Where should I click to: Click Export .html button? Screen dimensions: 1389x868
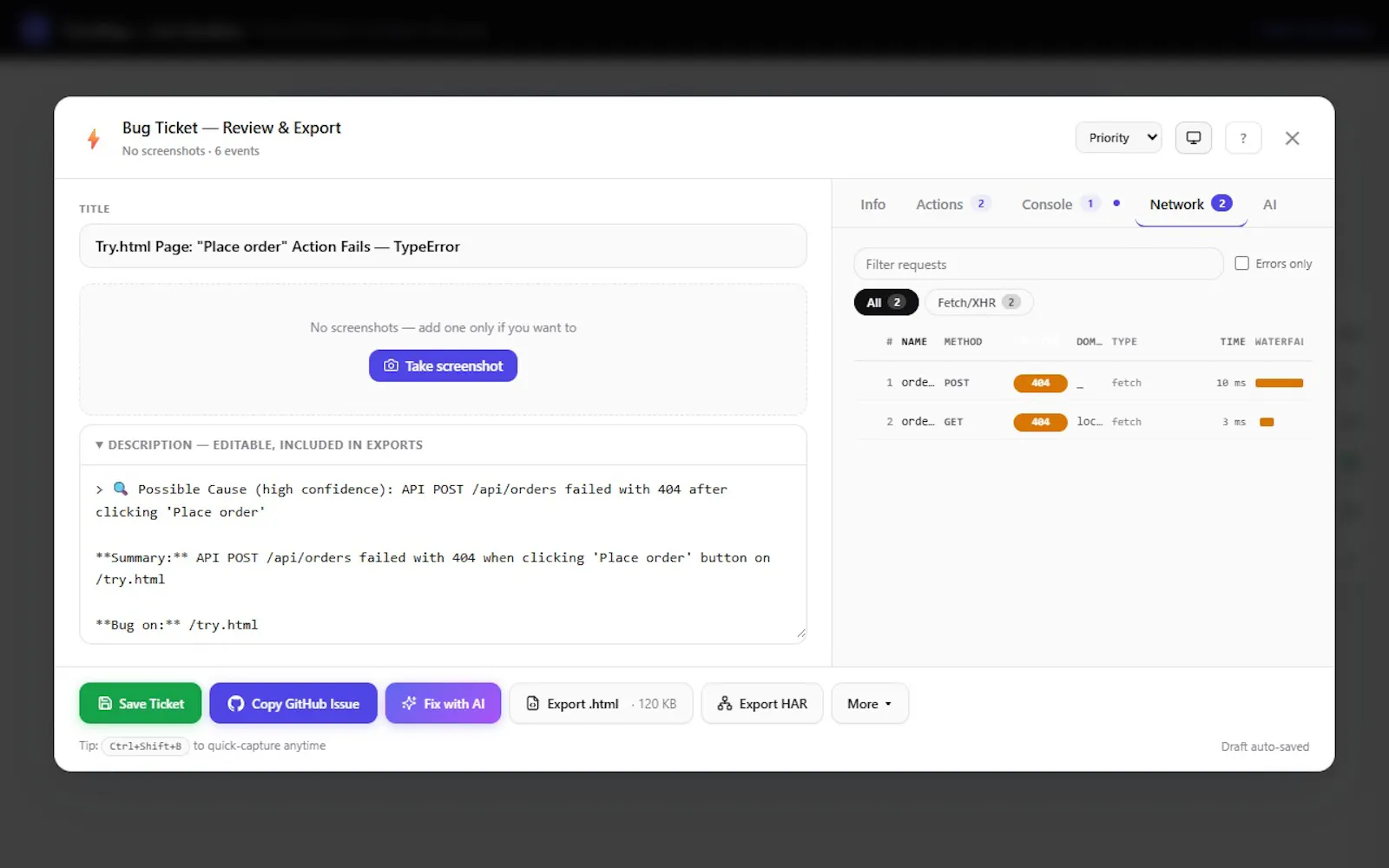click(601, 703)
